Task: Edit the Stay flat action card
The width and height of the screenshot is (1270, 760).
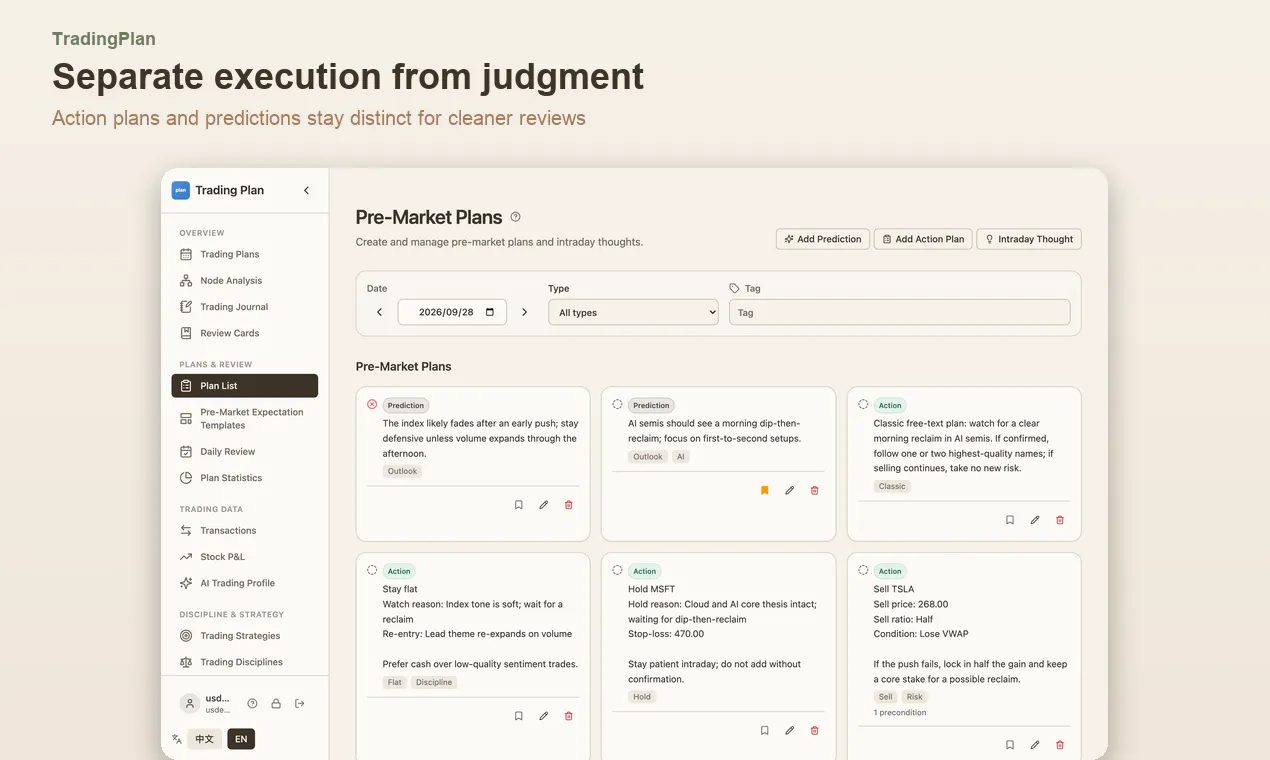Action: (x=543, y=716)
